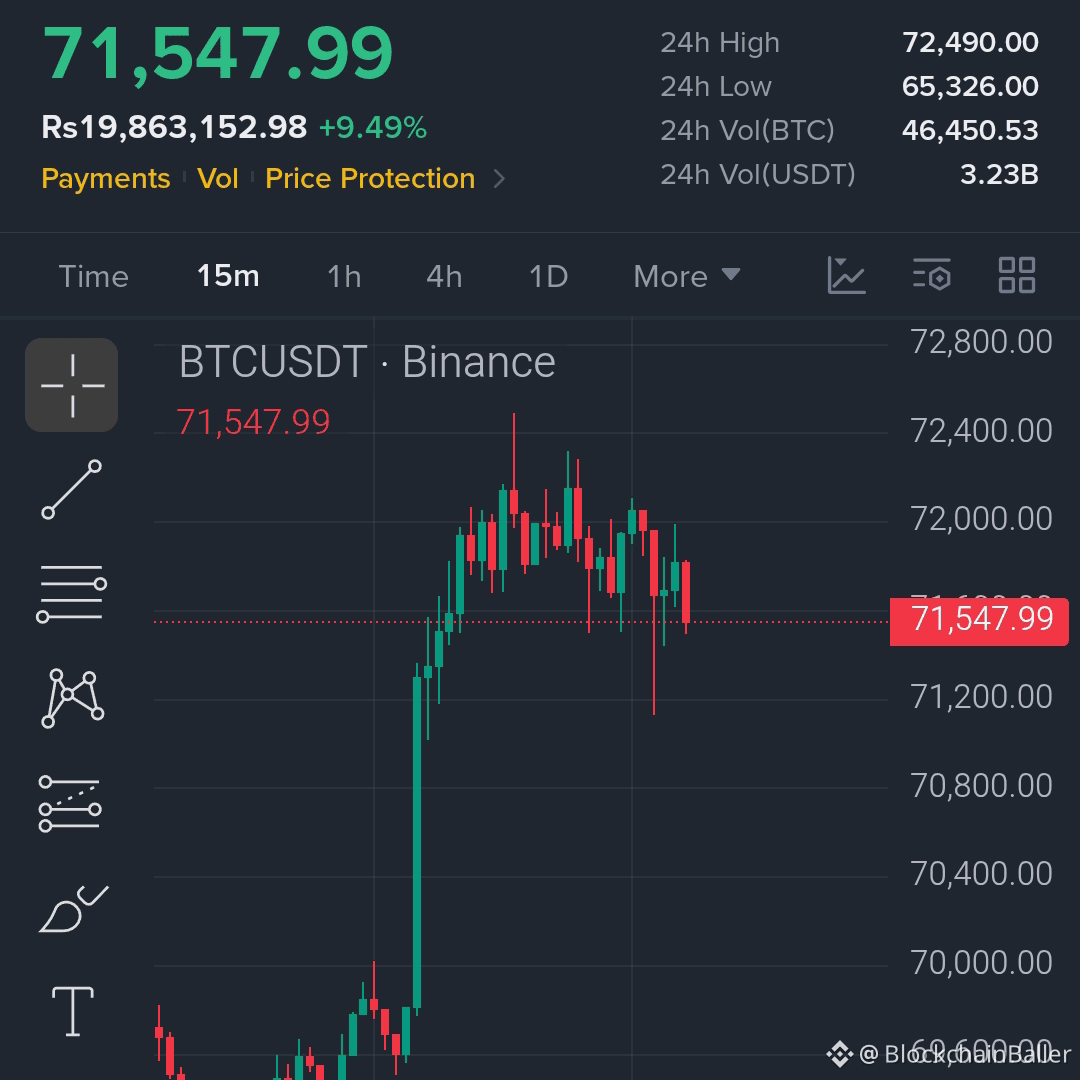This screenshot has width=1080, height=1080.
Task: Click the 24h Vol(USDT) value 3.23B
Action: point(999,174)
